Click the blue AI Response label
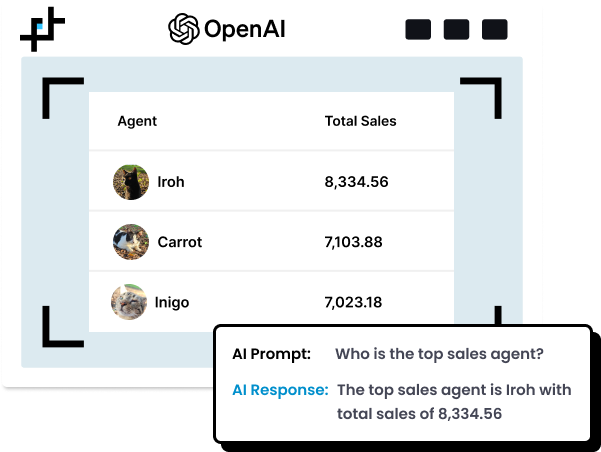The height and width of the screenshot is (452, 601). click(x=279, y=390)
